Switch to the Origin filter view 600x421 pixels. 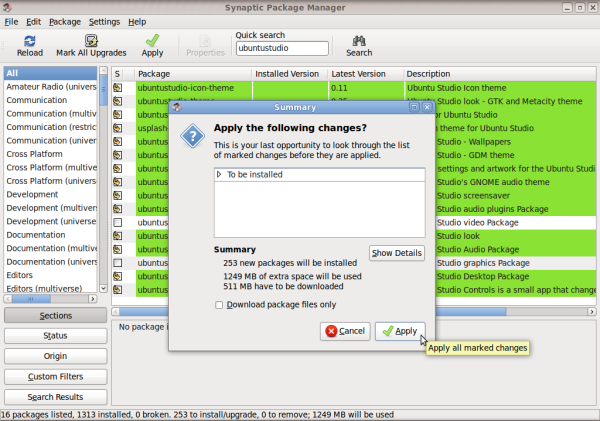click(x=55, y=356)
